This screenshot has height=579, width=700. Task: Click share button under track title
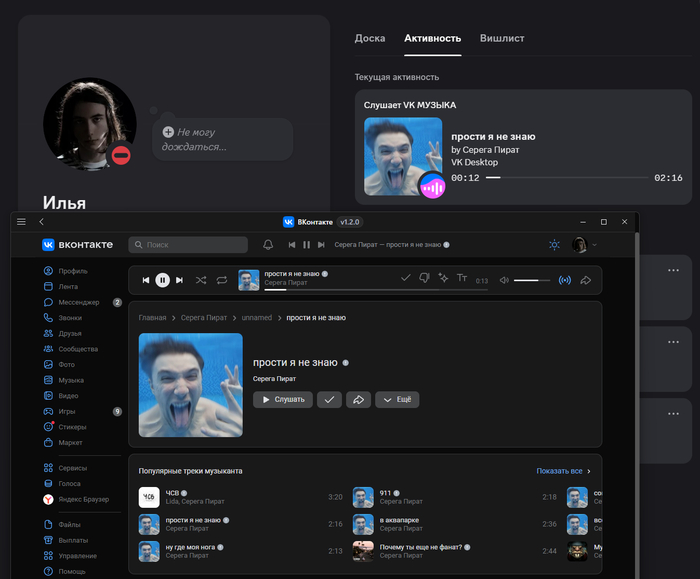click(358, 400)
